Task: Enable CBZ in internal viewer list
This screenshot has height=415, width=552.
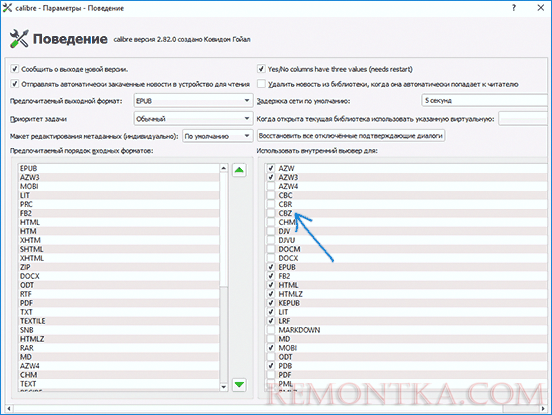Action: coord(271,213)
